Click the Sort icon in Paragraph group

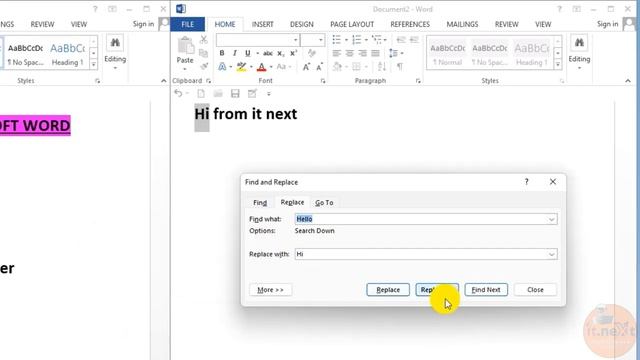[x=382, y=67]
